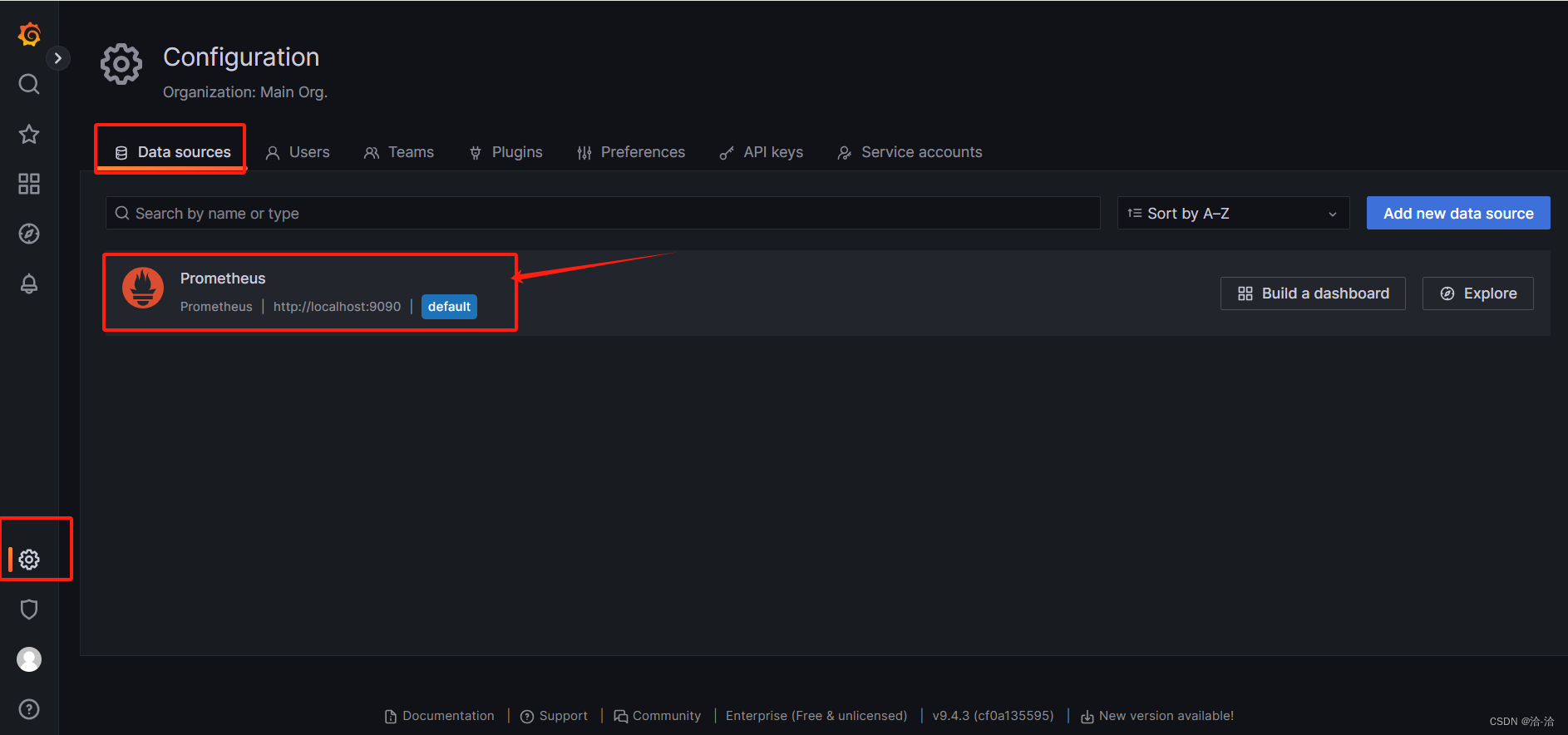Open user profile avatar

(x=29, y=659)
